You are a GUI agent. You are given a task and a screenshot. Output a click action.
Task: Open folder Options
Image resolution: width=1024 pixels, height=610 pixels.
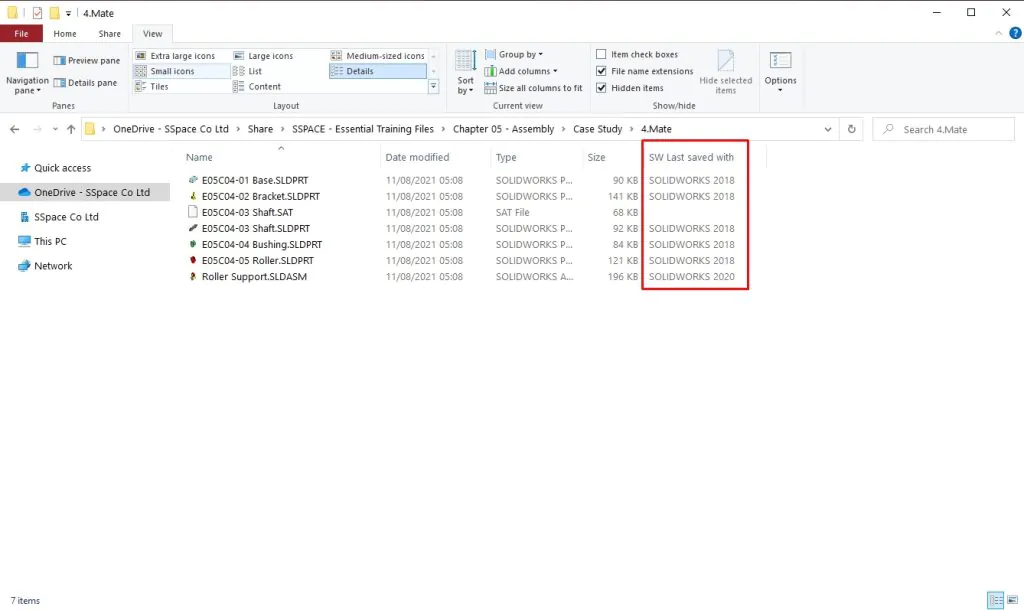pyautogui.click(x=780, y=72)
